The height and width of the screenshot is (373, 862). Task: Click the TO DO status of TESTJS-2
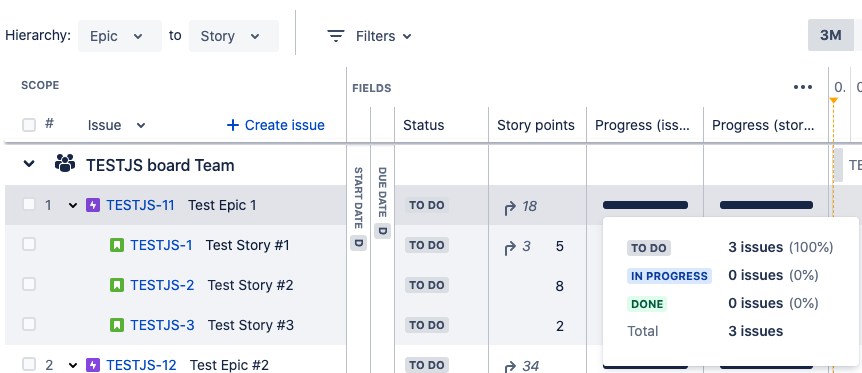tap(427, 285)
